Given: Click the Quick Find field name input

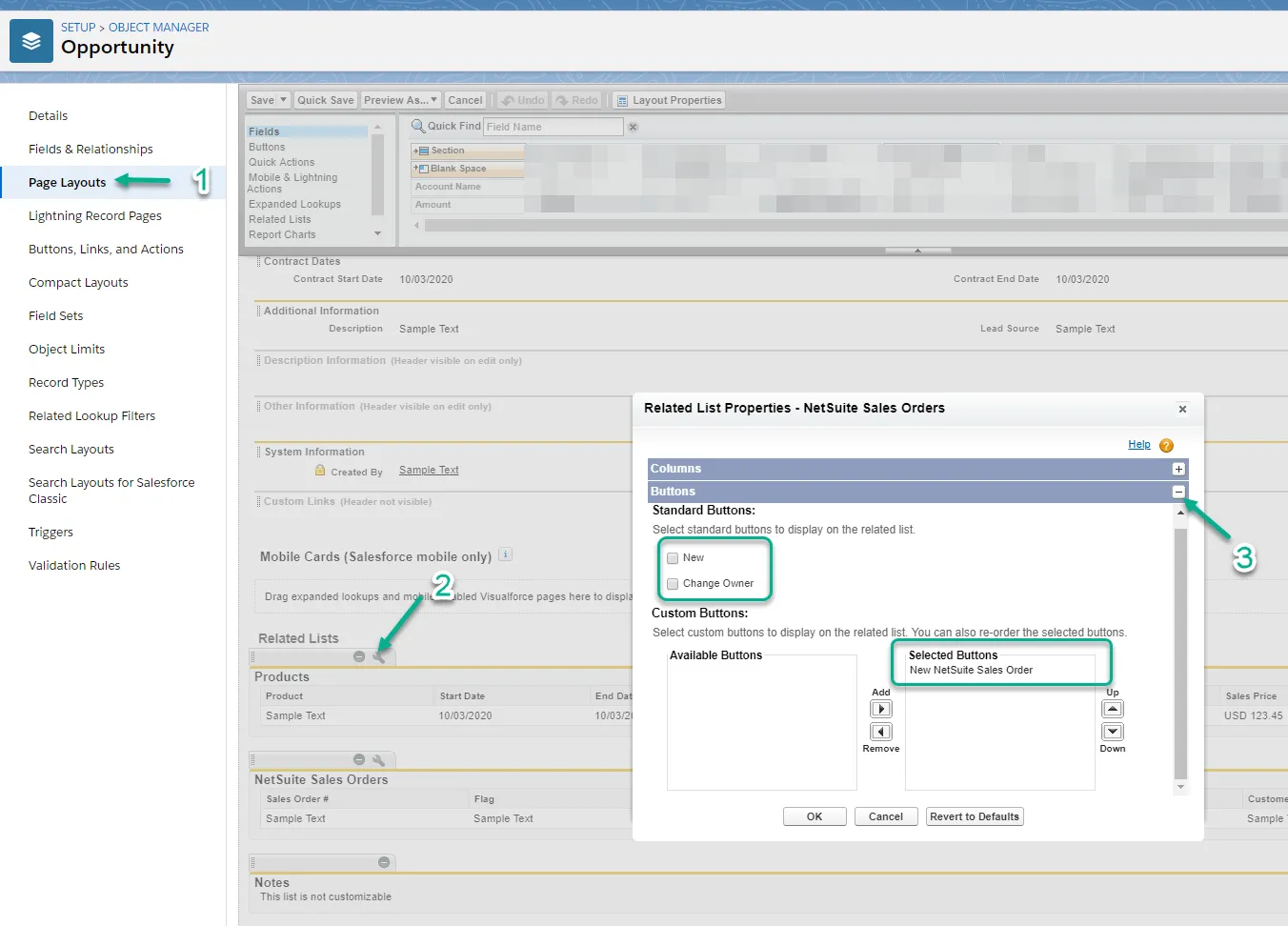Looking at the screenshot, I should (553, 127).
